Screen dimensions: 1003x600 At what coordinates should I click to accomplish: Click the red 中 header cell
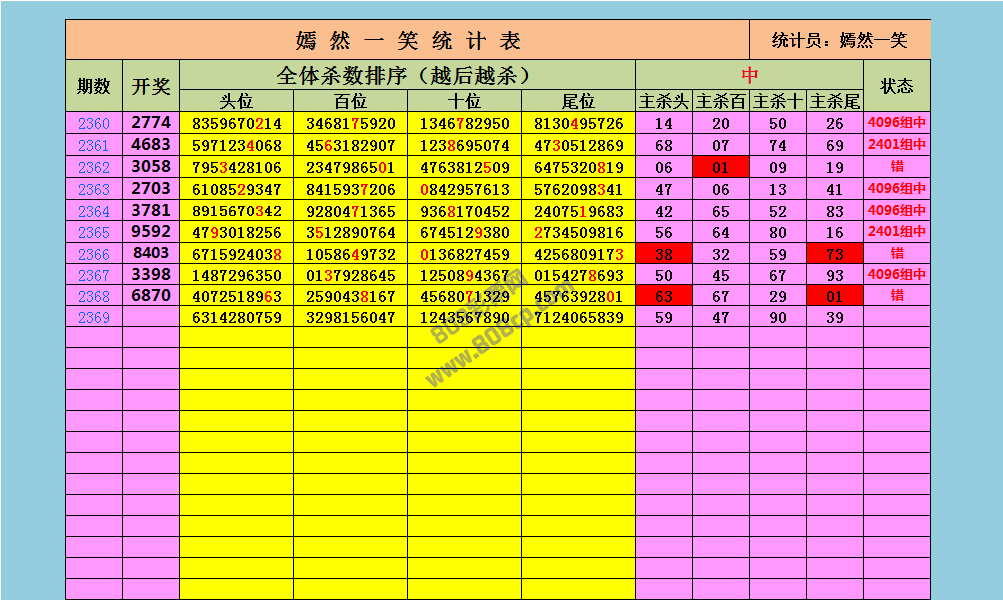click(749, 75)
